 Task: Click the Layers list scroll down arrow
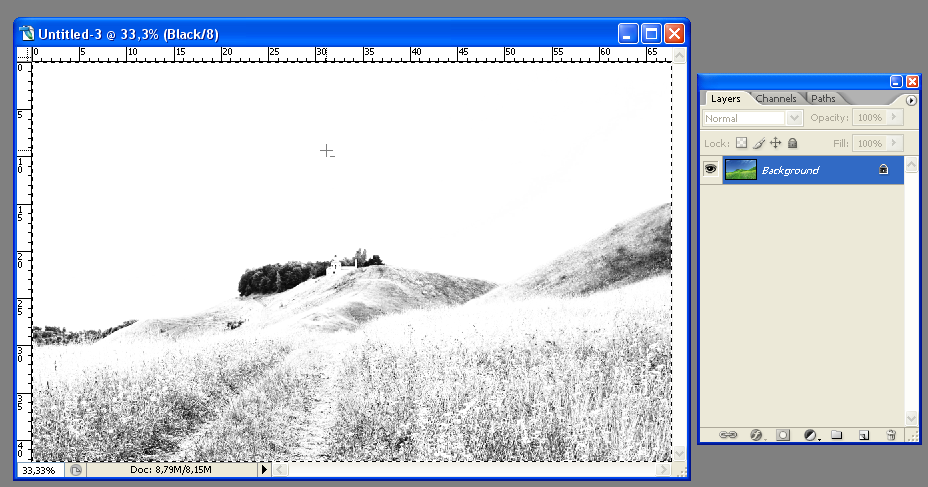coord(911,418)
